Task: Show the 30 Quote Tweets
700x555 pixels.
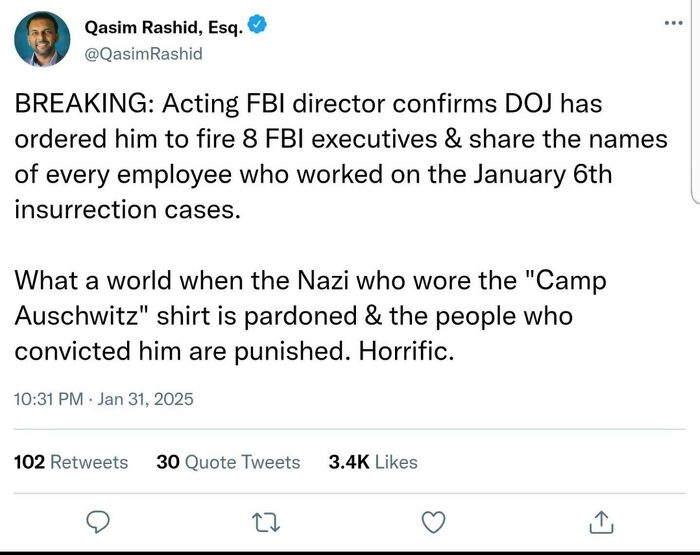Action: point(228,462)
